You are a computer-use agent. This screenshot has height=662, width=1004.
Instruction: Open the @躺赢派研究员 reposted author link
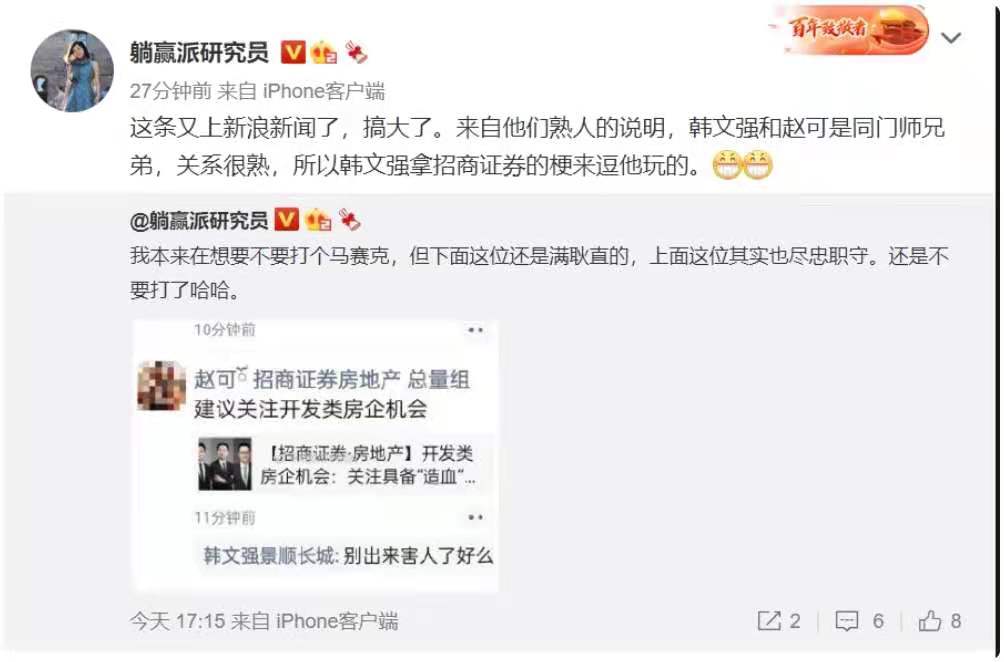(199, 220)
